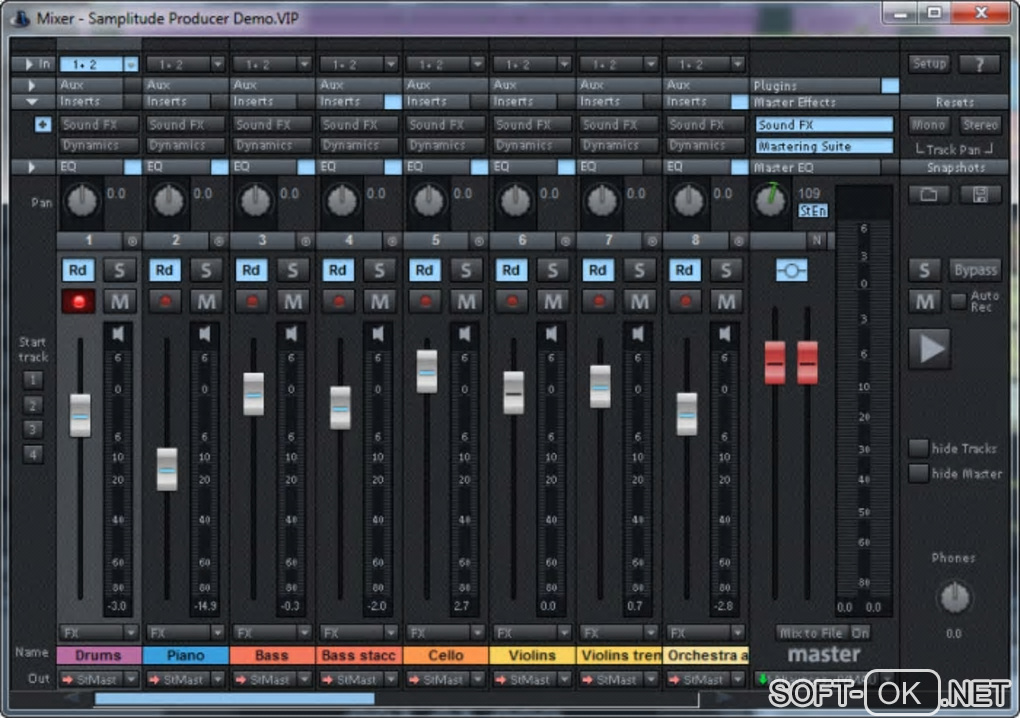Image resolution: width=1020 pixels, height=718 pixels.
Task: Expand the Aux section triangle
Action: tap(31, 85)
